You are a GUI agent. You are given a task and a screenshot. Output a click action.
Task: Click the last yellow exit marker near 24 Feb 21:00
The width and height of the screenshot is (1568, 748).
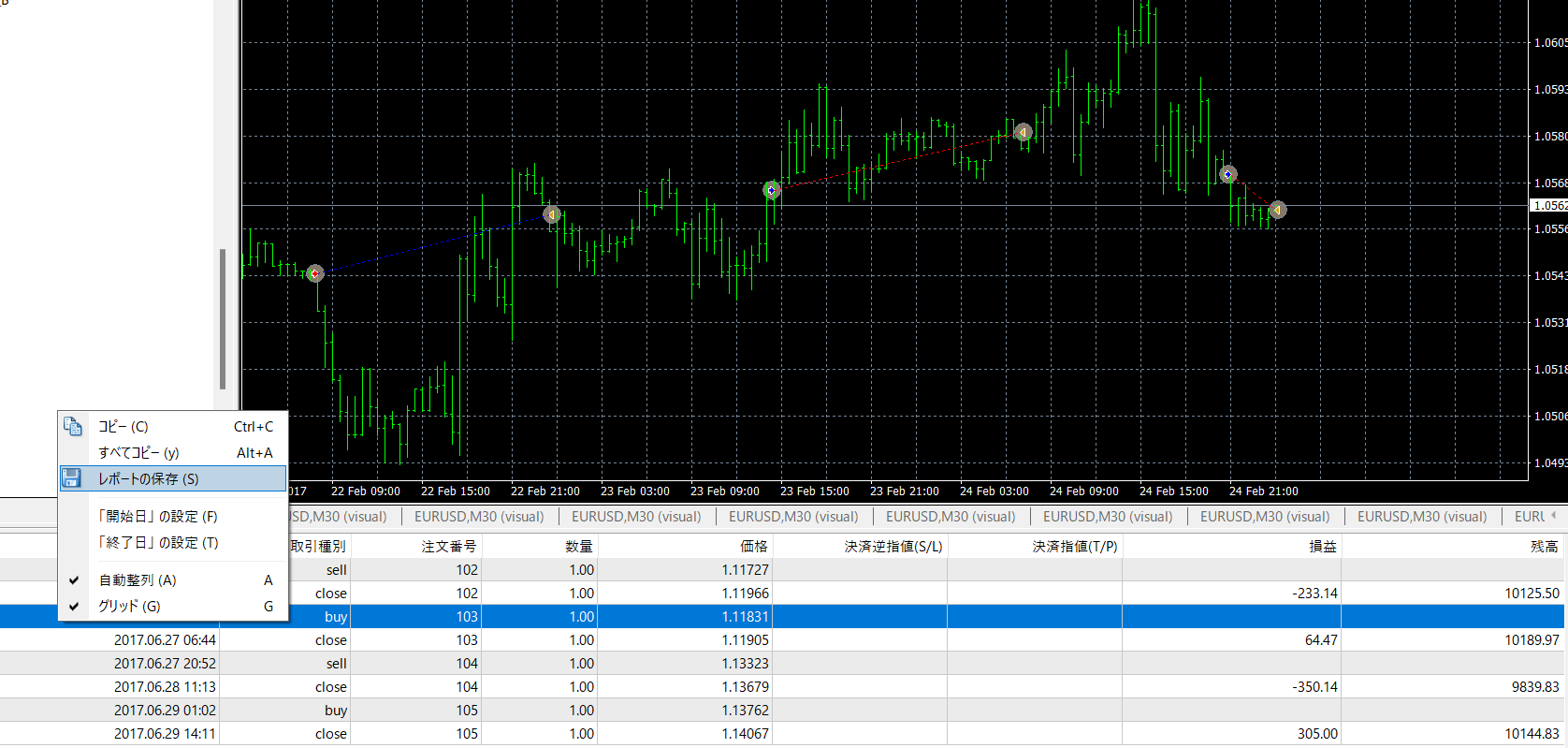(x=1277, y=210)
